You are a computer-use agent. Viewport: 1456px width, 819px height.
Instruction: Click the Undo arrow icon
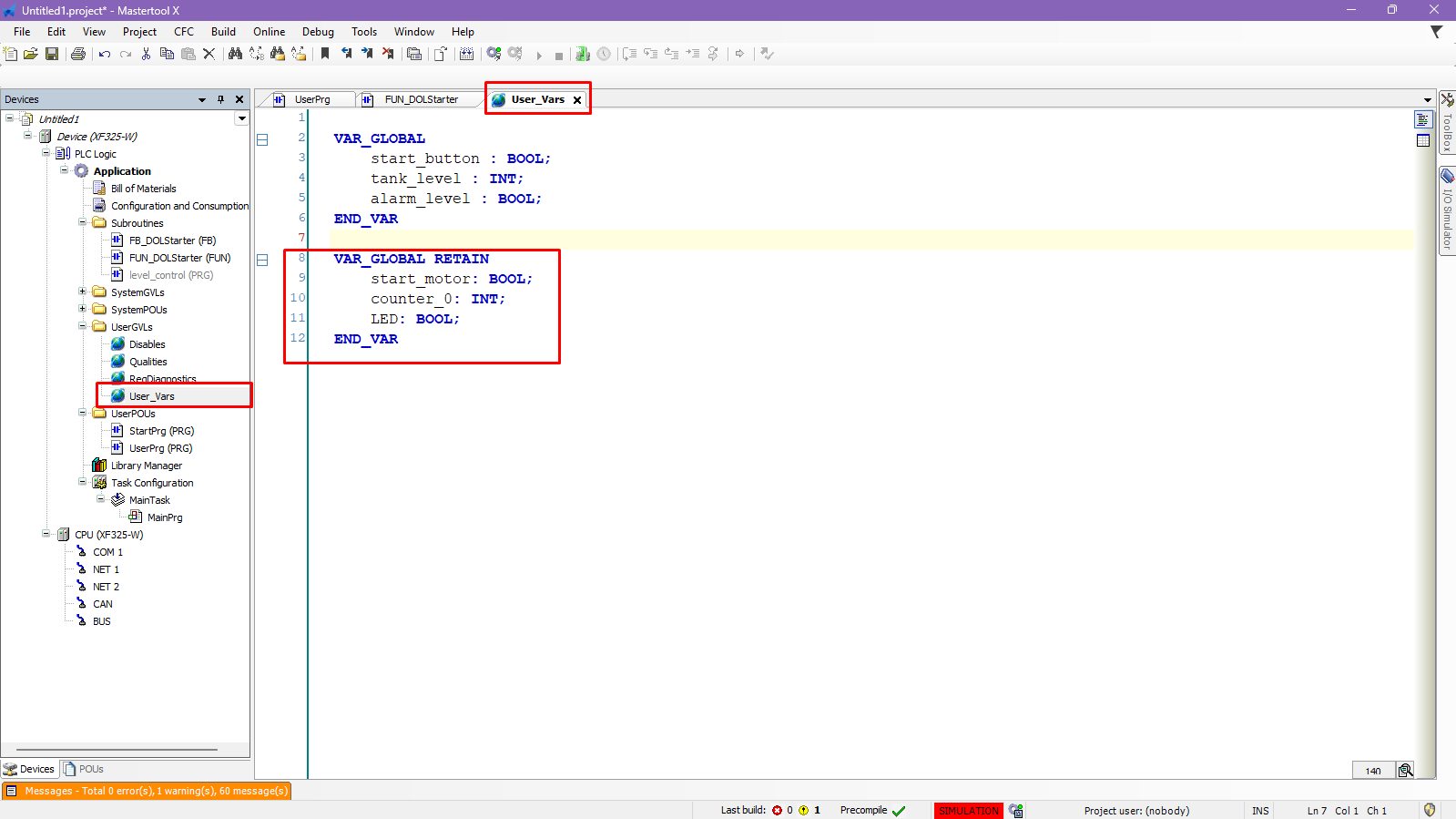105,54
